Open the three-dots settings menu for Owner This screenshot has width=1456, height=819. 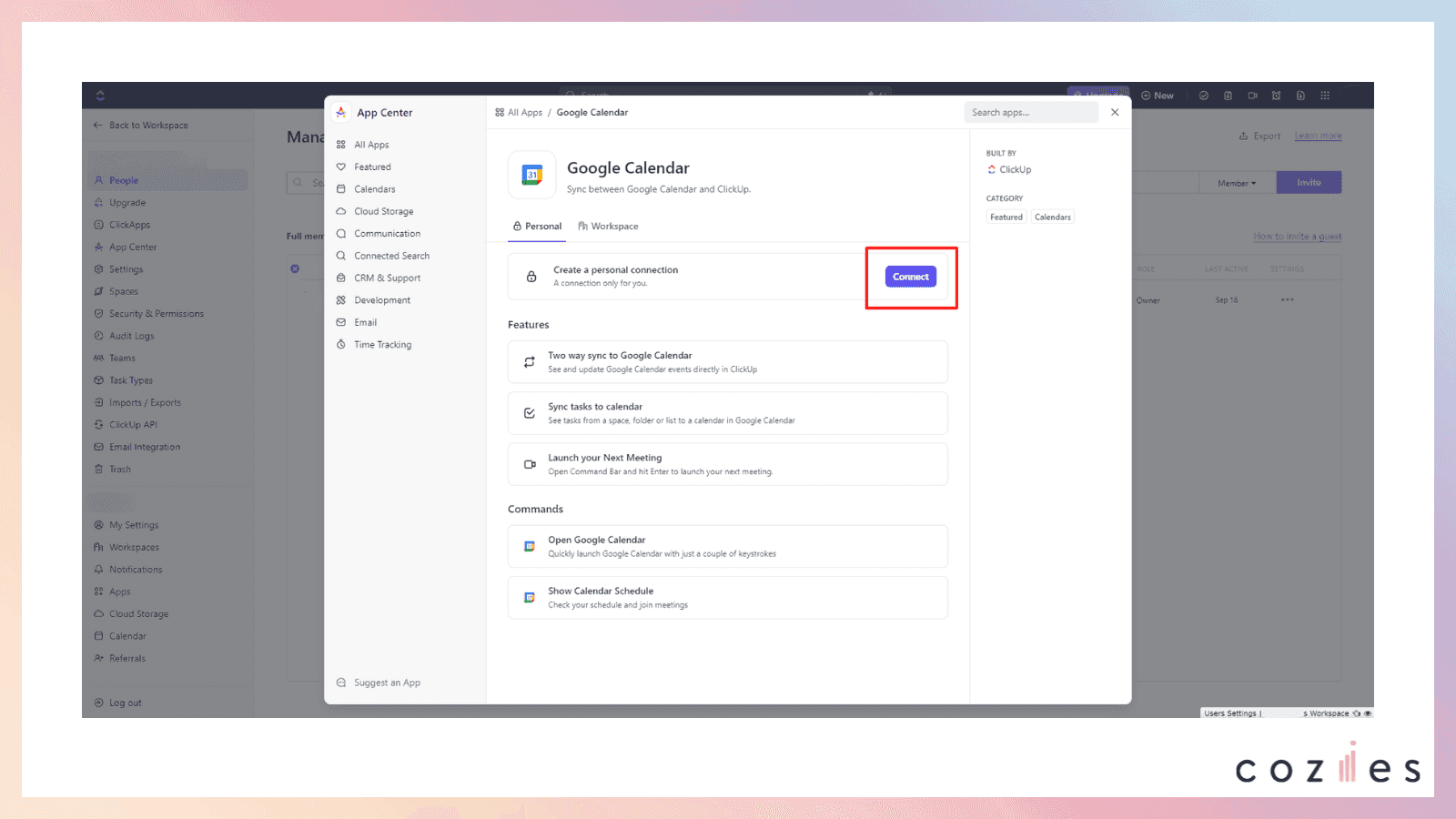tap(1288, 300)
